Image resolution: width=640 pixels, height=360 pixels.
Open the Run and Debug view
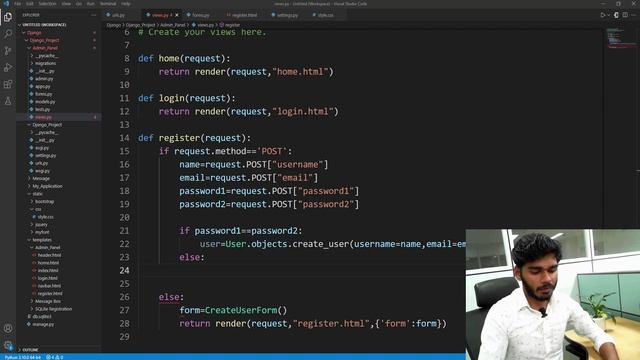(x=8, y=67)
